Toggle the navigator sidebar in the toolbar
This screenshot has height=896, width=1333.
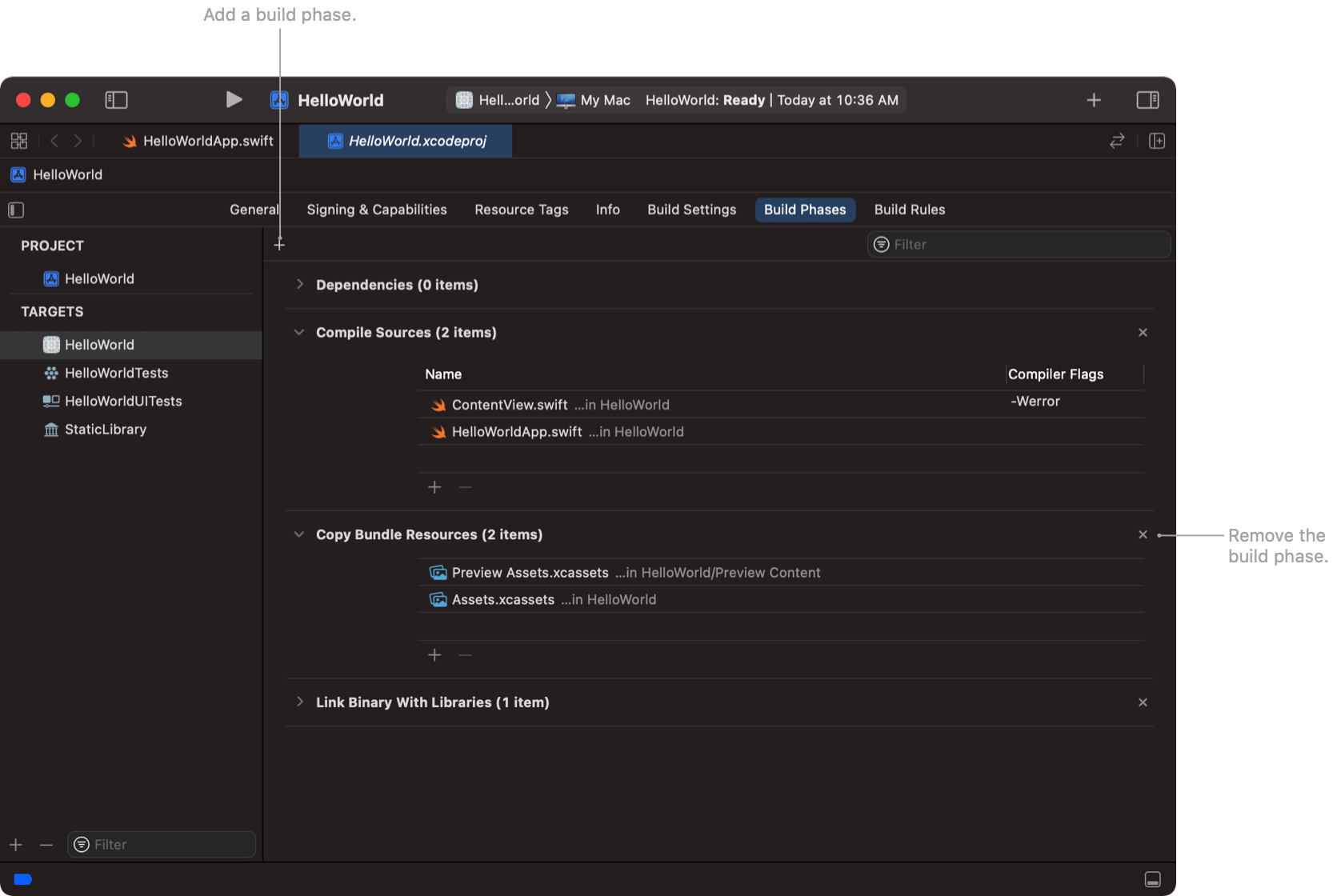[116, 100]
